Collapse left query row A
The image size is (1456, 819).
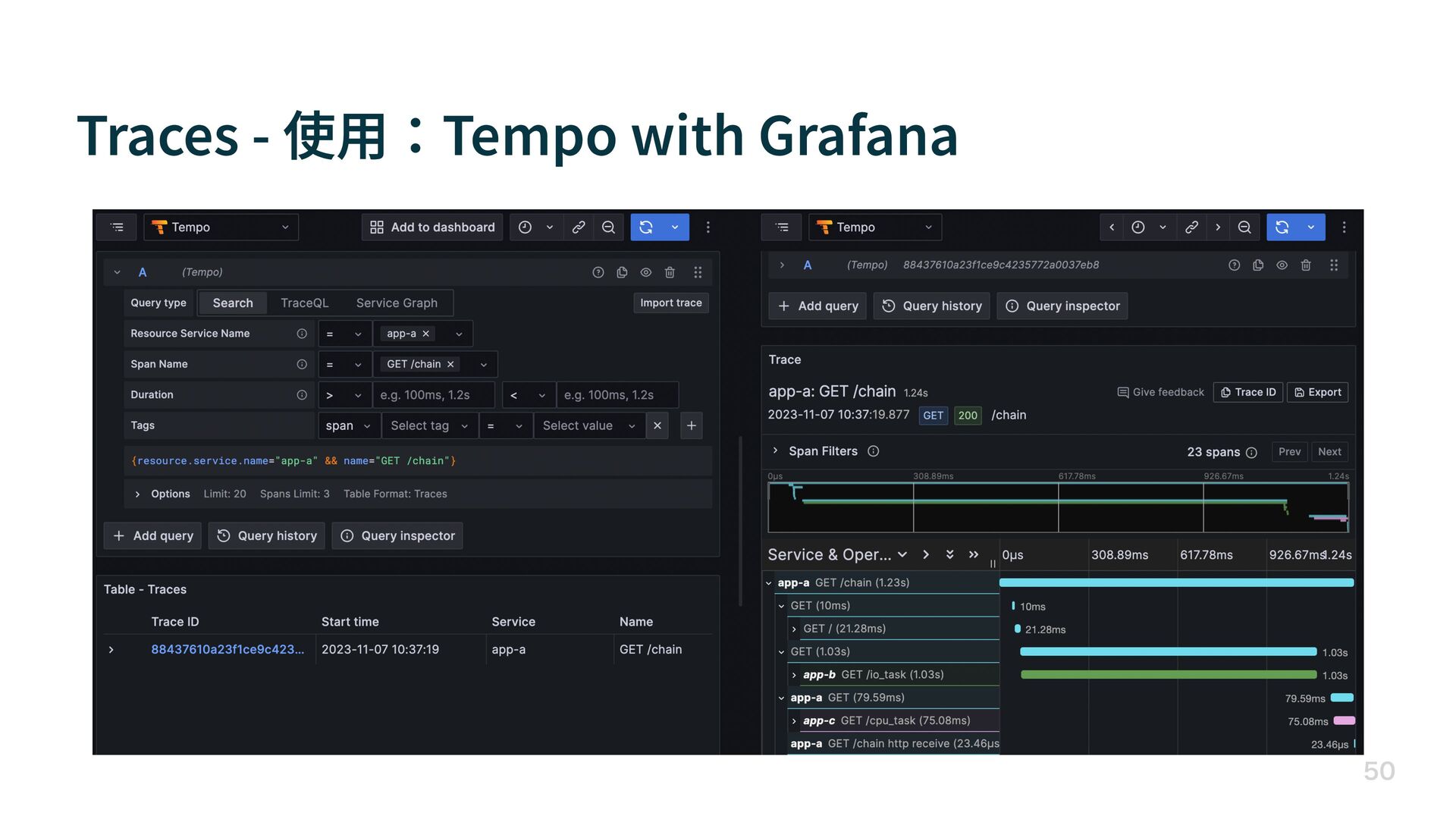click(117, 272)
